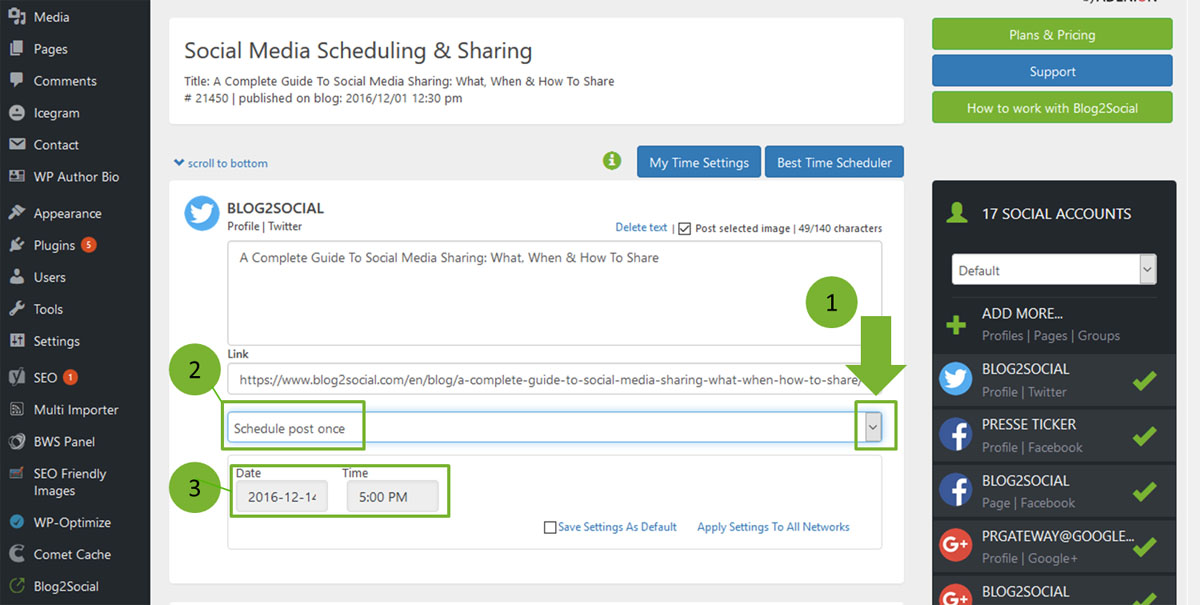Enable Save Settings As Default checkbox
1200x605 pixels.
click(x=550, y=527)
